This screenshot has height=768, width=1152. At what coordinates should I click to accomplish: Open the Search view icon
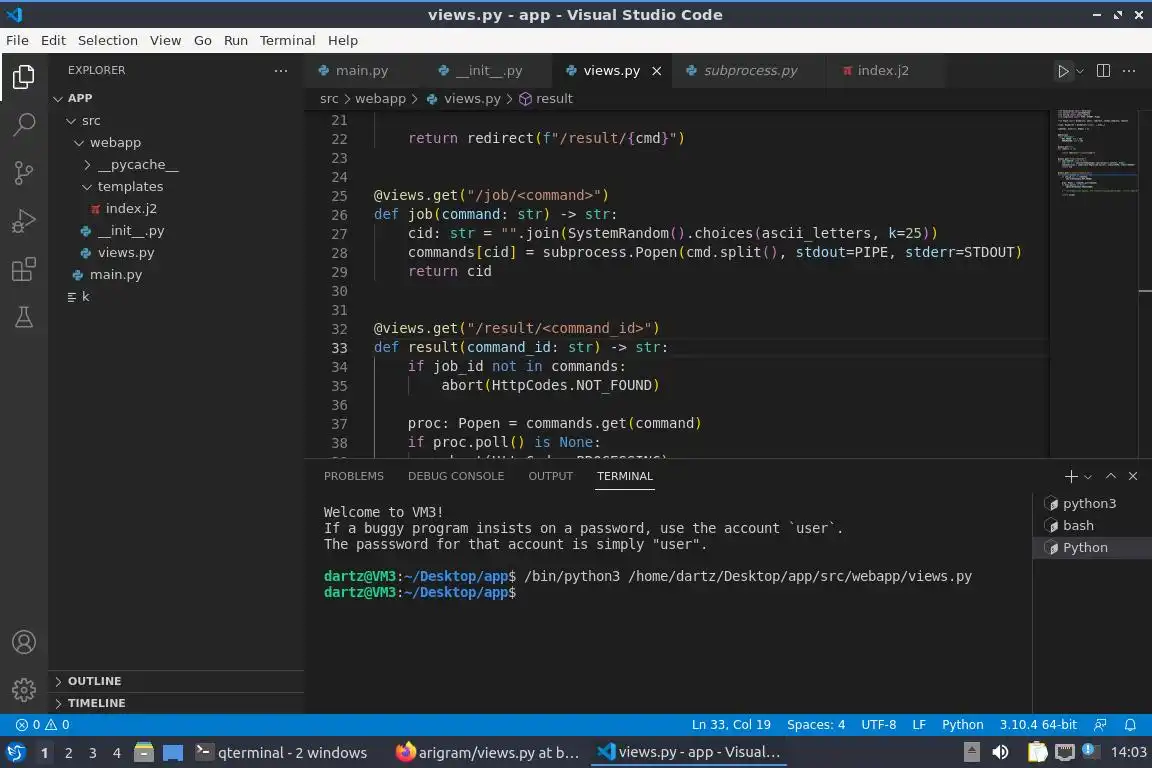point(24,124)
